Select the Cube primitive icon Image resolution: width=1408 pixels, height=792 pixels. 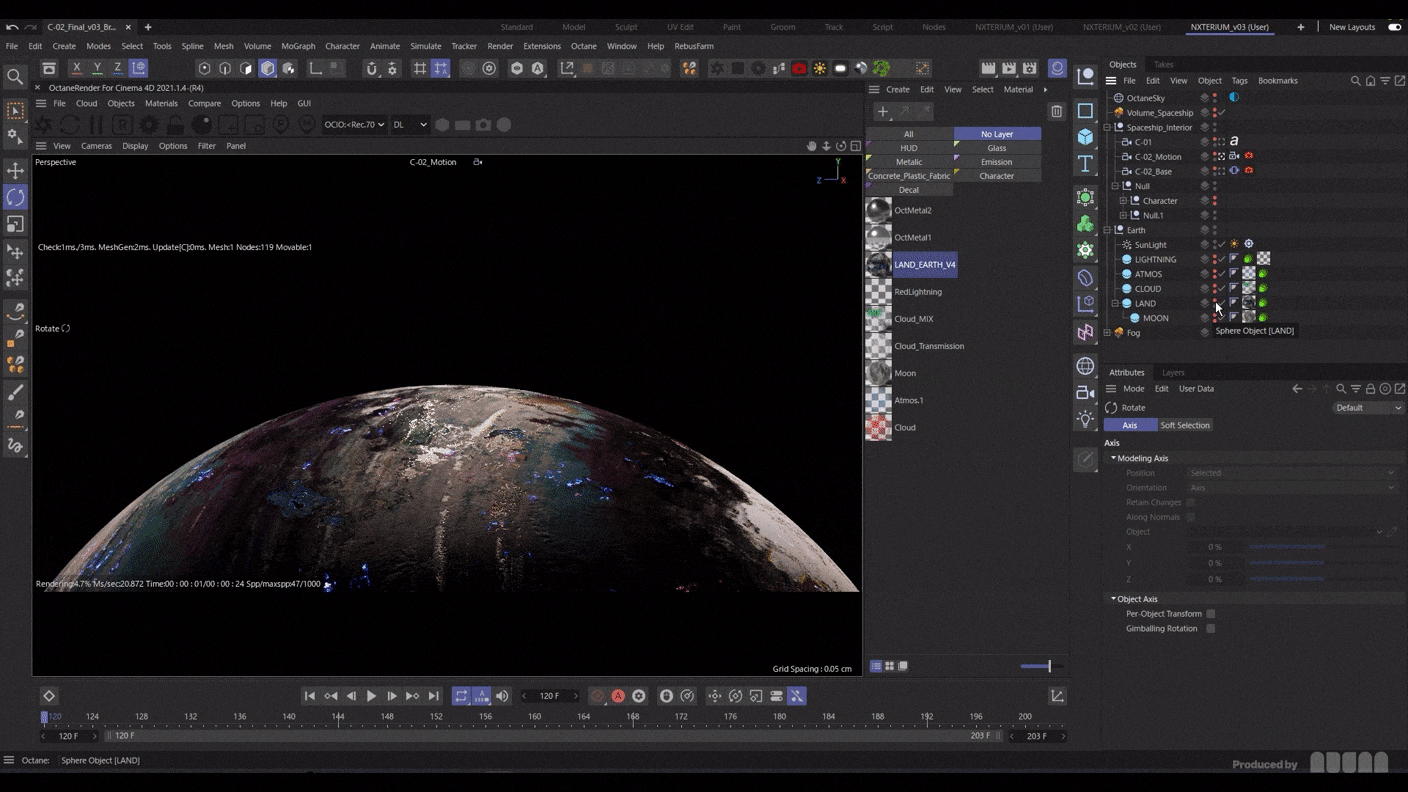(1085, 137)
